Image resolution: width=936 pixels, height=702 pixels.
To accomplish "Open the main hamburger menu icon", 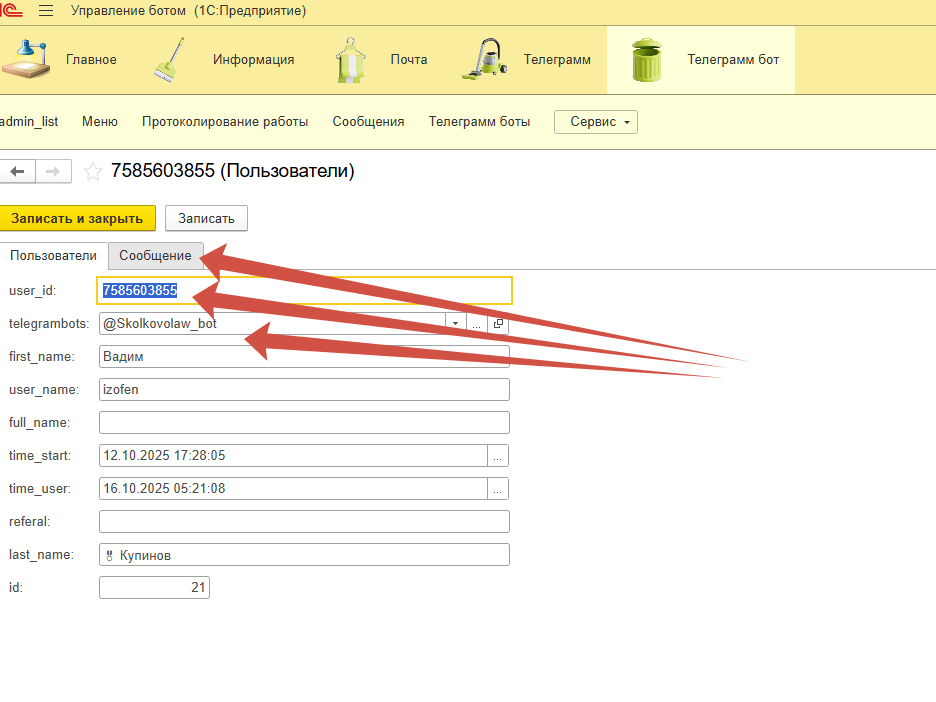I will (x=46, y=11).
